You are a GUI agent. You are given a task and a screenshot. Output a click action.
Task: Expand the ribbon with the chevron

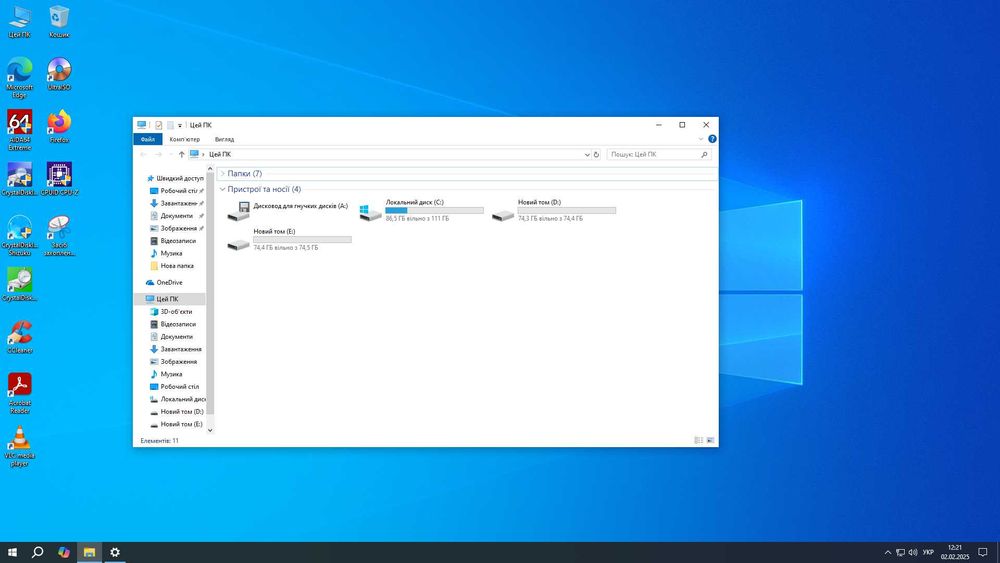point(700,139)
